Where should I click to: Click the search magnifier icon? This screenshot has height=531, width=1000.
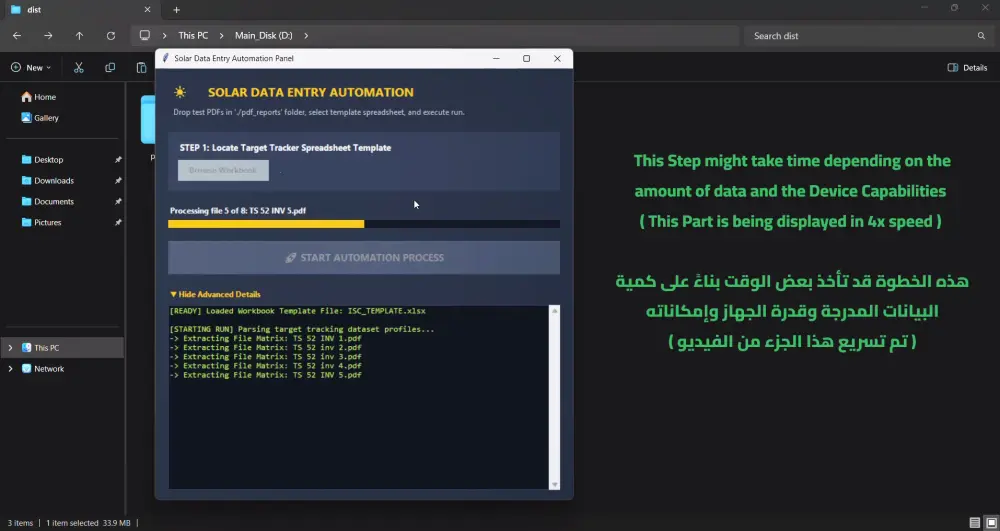coord(981,36)
